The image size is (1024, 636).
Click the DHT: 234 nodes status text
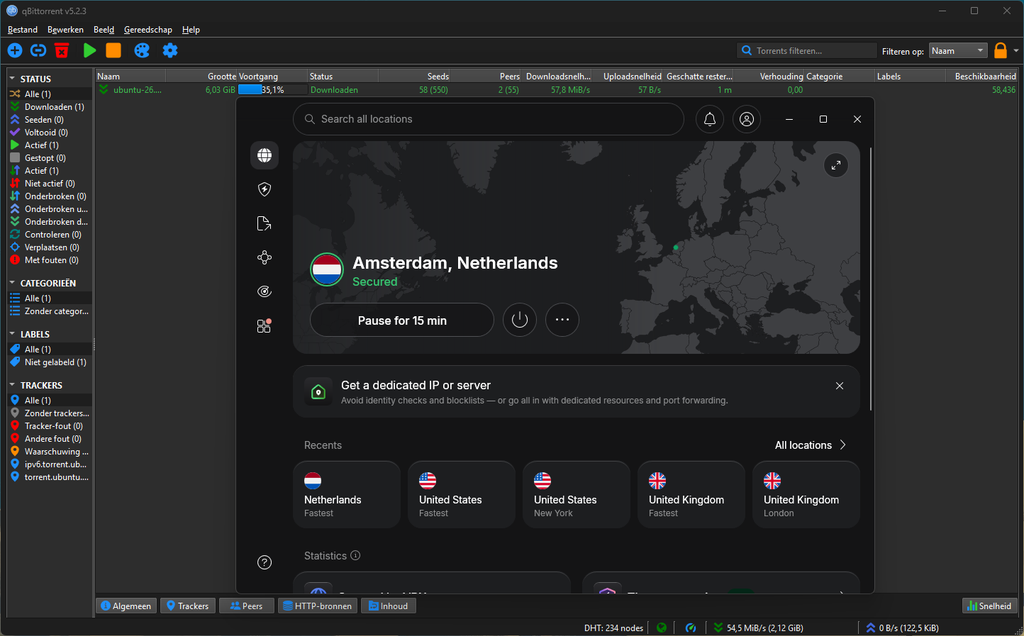(x=614, y=628)
